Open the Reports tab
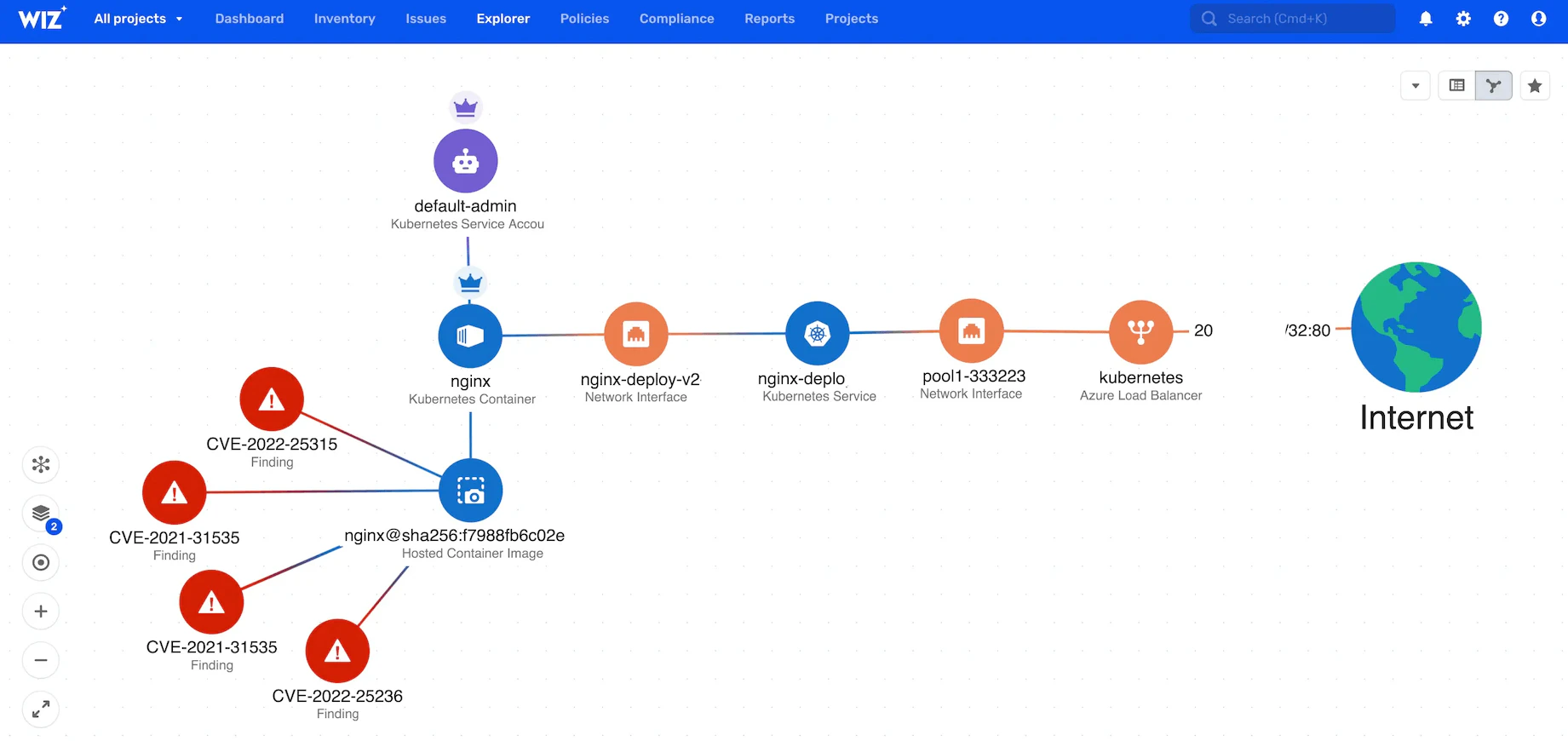This screenshot has width=1568, height=741. click(x=769, y=19)
